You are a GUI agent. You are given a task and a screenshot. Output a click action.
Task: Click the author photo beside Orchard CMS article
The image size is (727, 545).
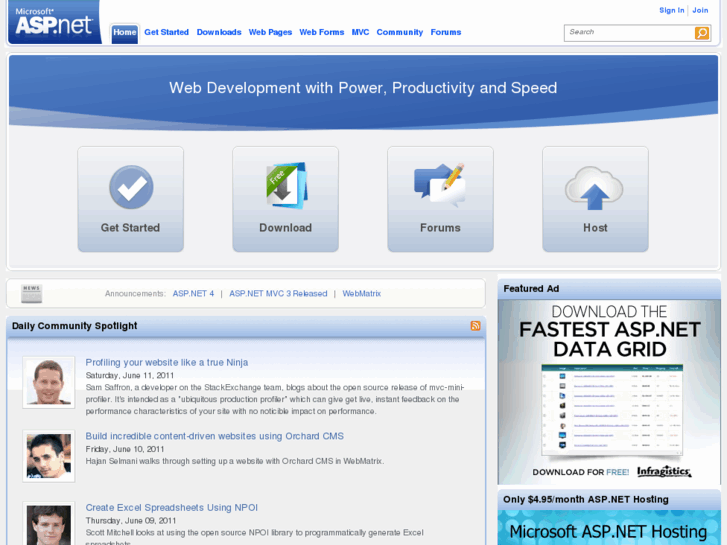[x=49, y=456]
